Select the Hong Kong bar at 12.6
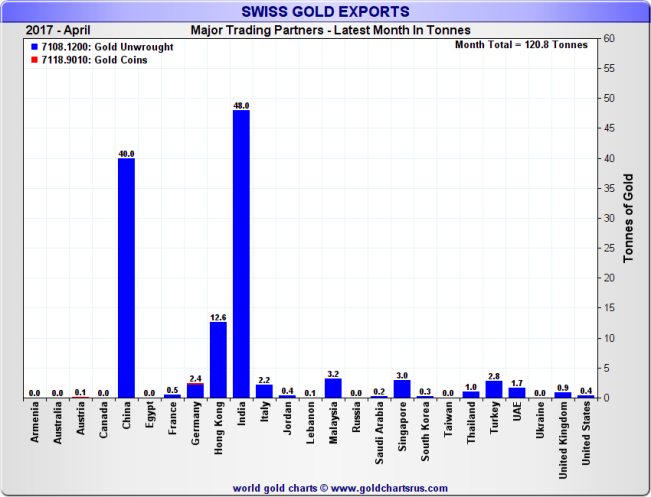The width and height of the screenshot is (651, 497). (x=218, y=360)
